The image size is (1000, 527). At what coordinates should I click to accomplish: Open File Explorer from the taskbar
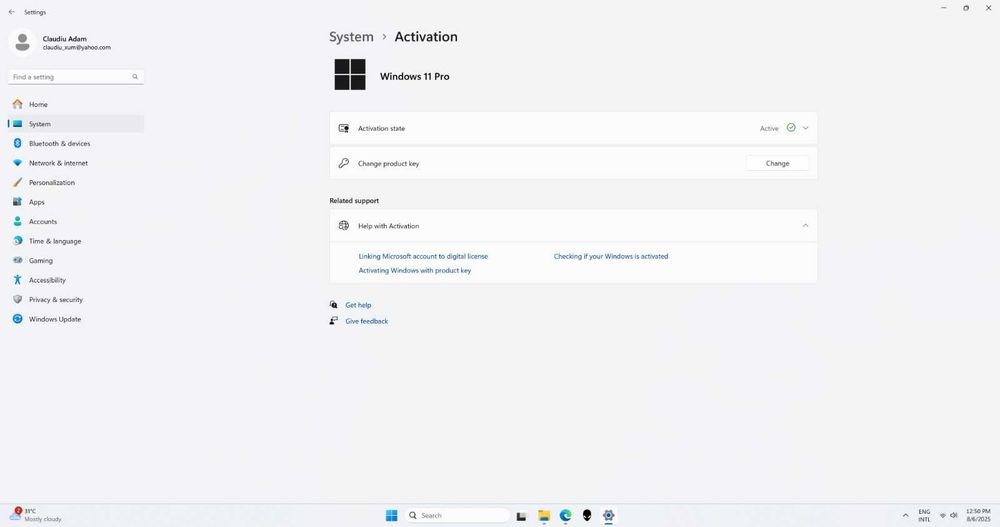(544, 516)
